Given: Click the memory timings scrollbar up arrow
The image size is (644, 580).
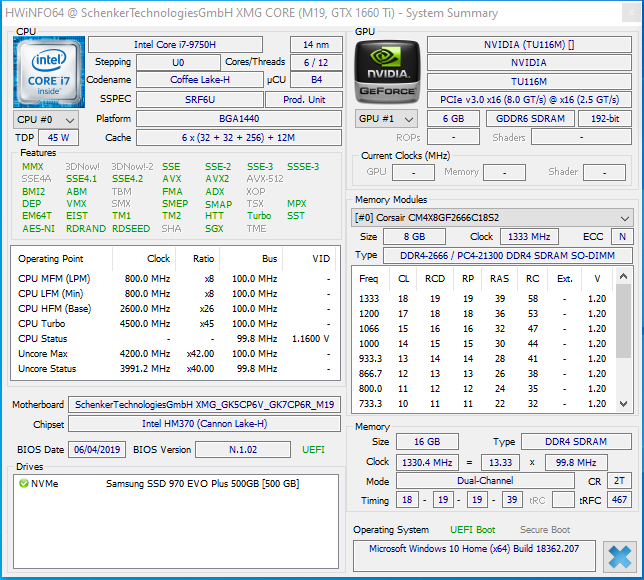Looking at the screenshot, I should [623, 276].
